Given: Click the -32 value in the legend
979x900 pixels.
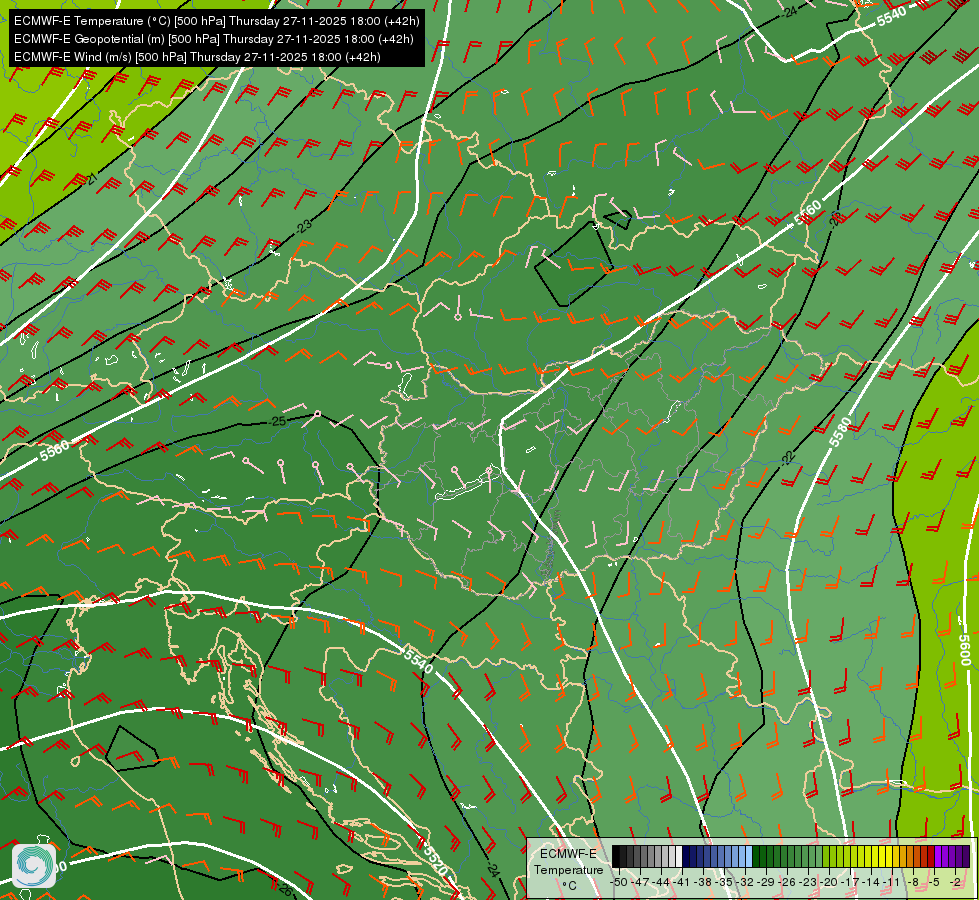Looking at the screenshot, I should (x=747, y=882).
